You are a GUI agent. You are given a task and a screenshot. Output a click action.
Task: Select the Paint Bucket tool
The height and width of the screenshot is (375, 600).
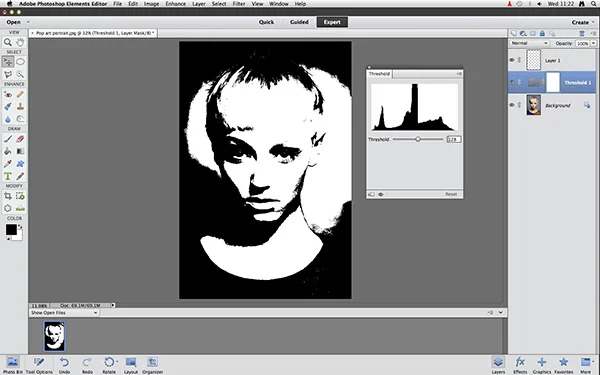tap(8, 151)
